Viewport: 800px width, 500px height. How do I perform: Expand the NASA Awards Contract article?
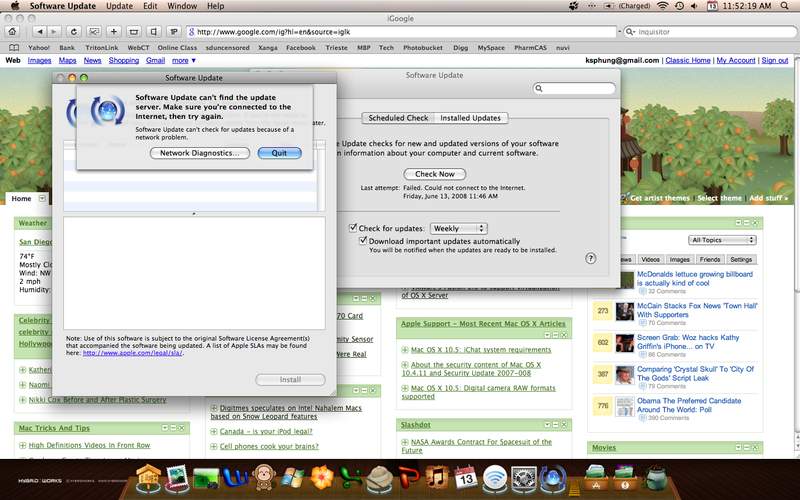(x=405, y=442)
